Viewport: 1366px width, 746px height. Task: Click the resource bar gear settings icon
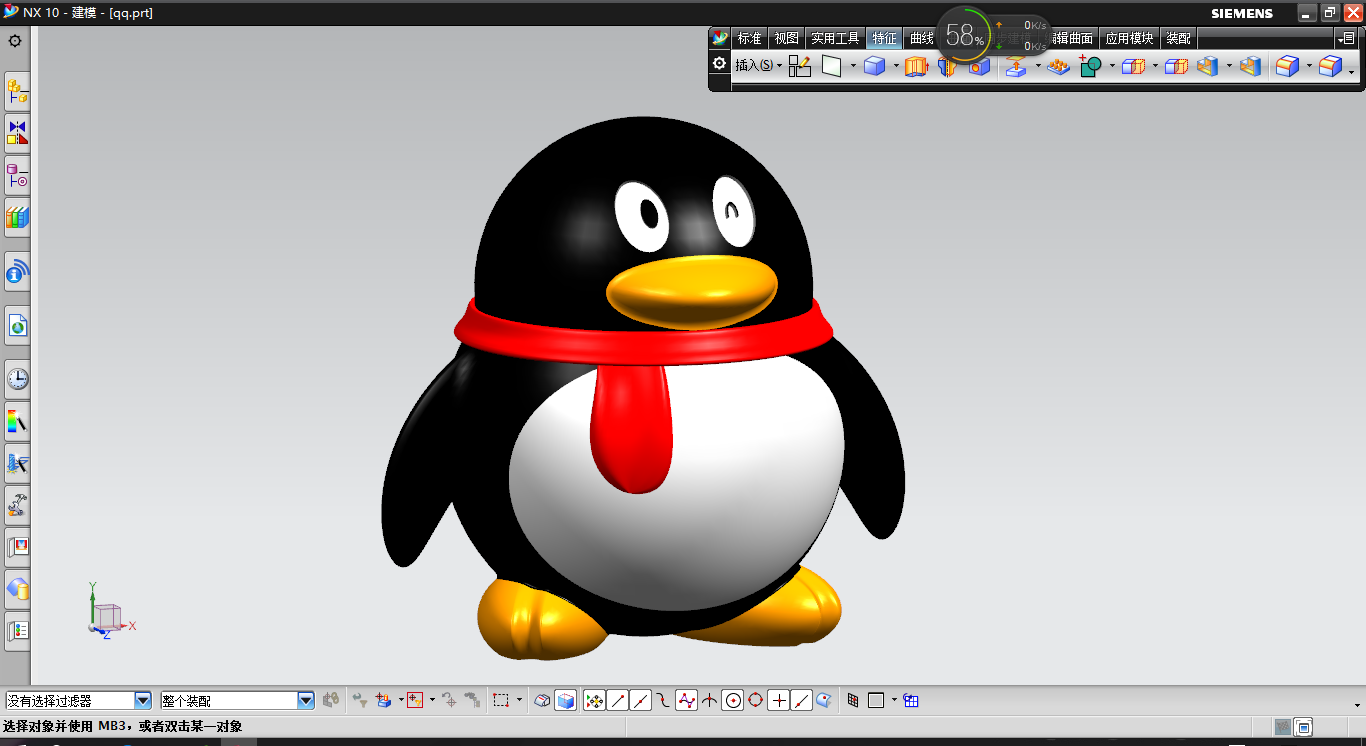(15, 41)
